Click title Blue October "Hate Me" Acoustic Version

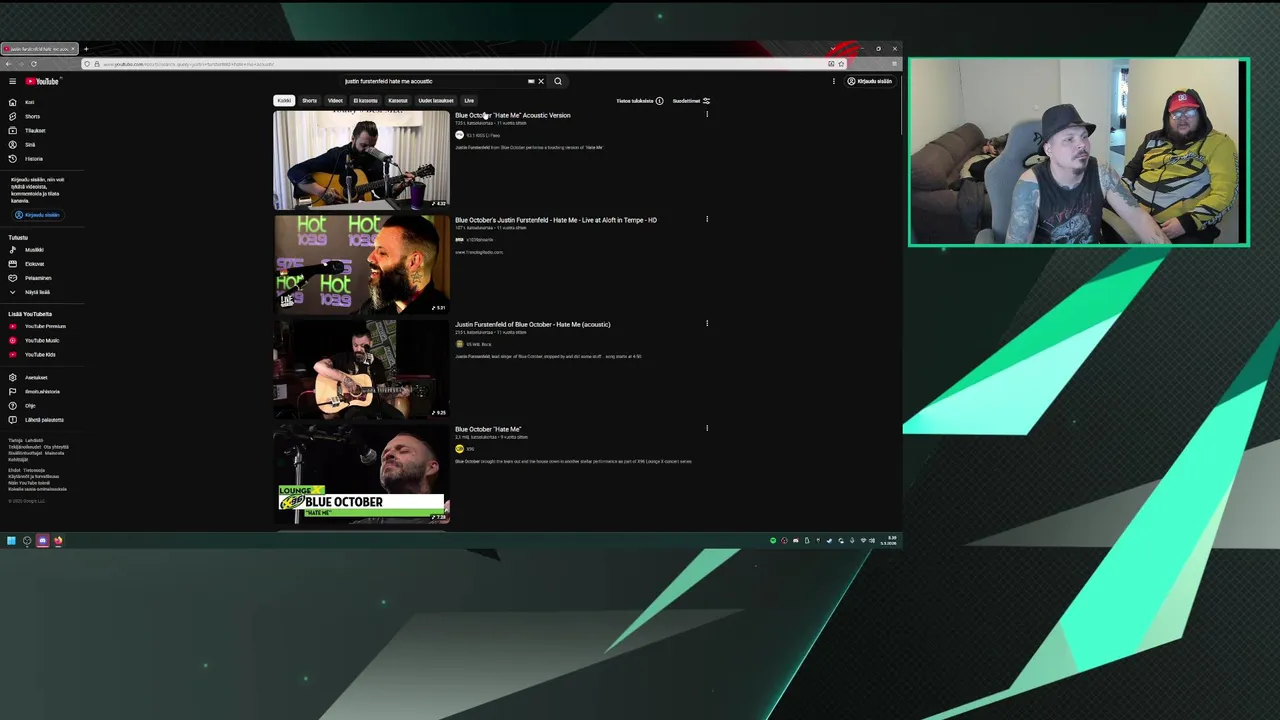coord(513,115)
